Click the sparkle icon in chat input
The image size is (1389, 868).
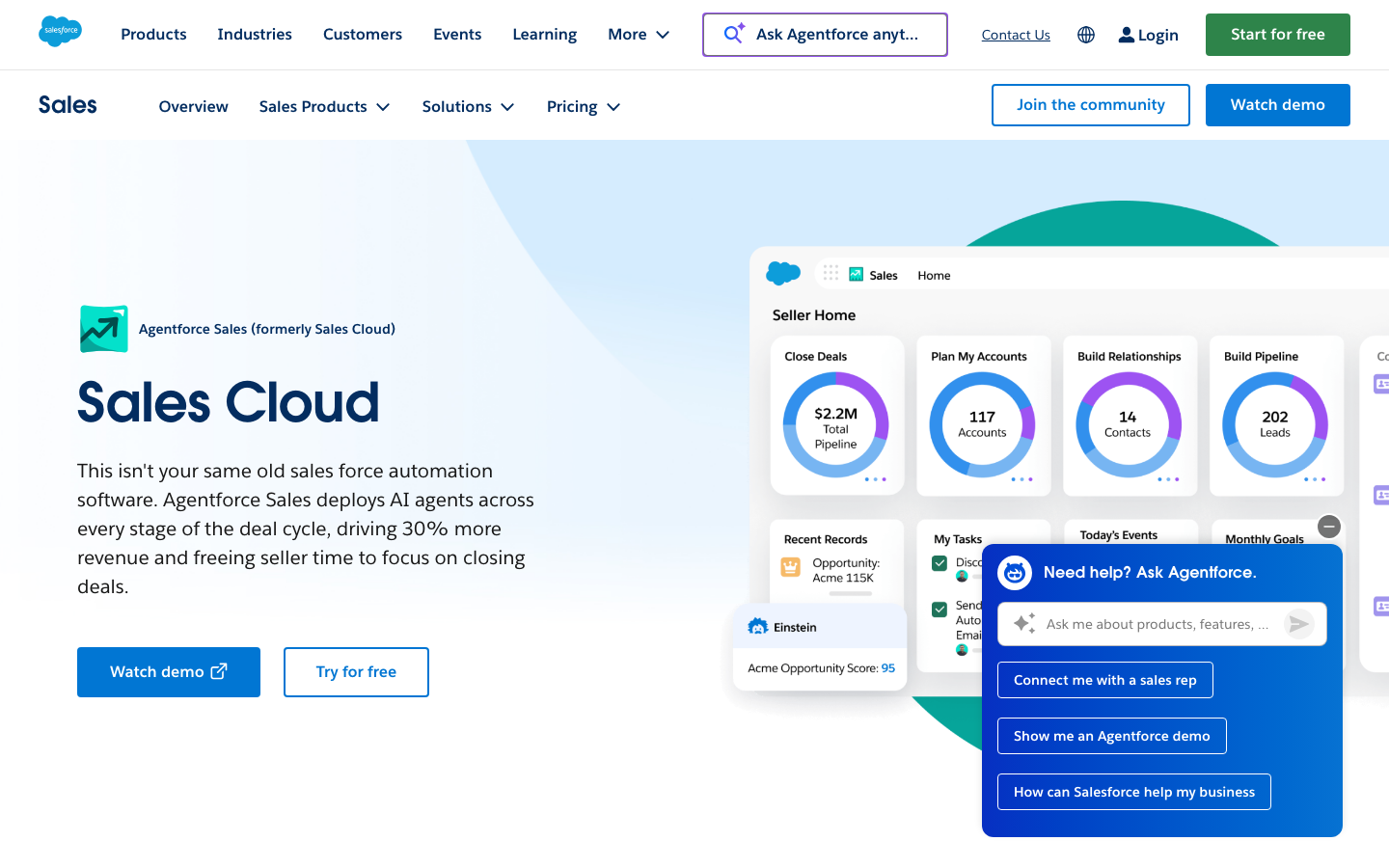coord(1024,623)
